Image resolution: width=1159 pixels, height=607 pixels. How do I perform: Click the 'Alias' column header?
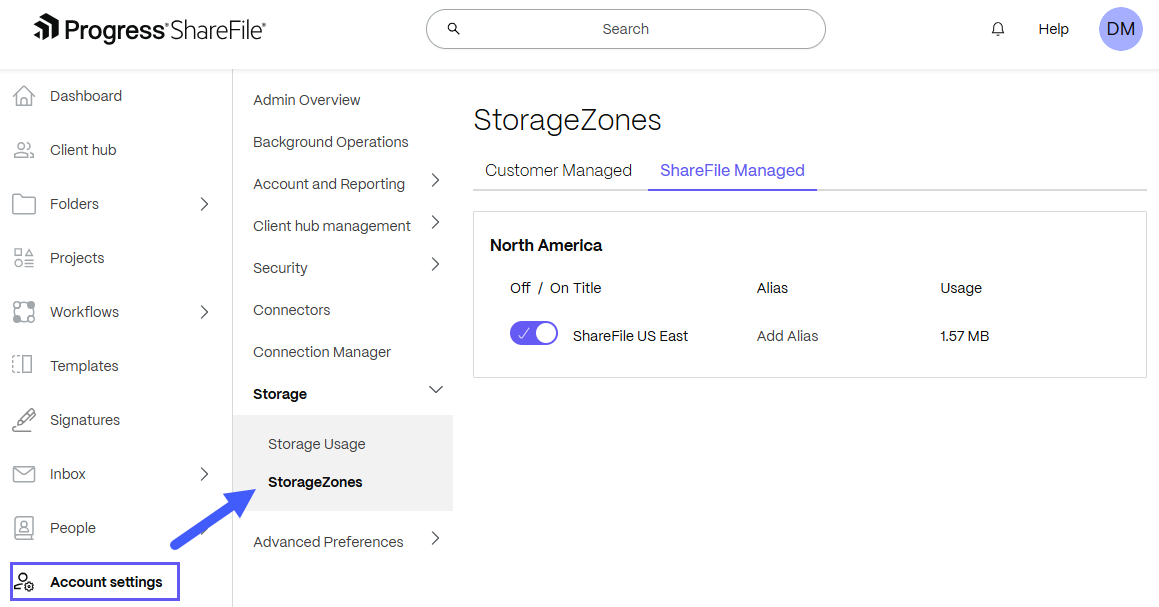click(772, 288)
